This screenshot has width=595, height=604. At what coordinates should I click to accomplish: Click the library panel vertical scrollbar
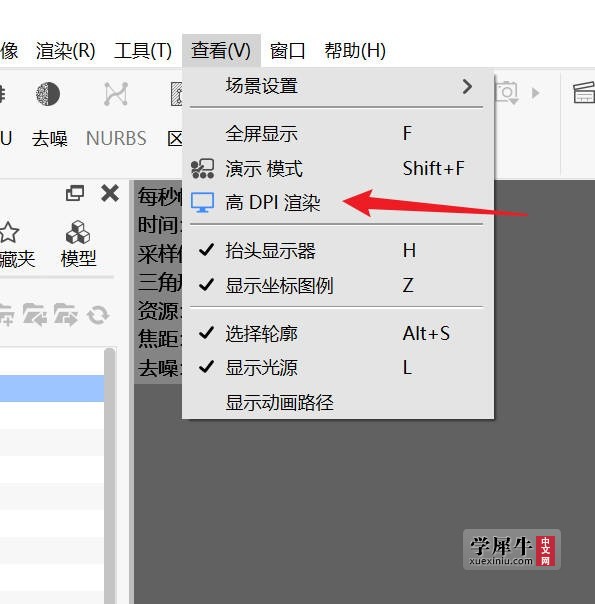pos(110,476)
